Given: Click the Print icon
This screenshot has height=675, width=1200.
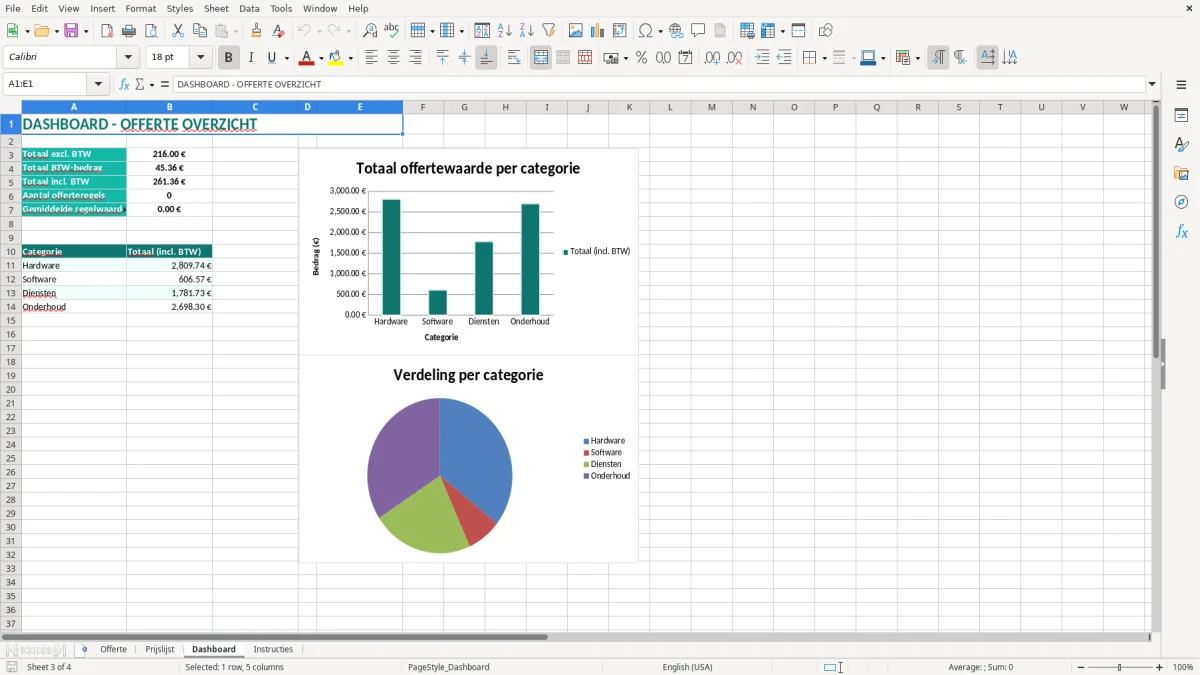Looking at the screenshot, I should (x=129, y=31).
